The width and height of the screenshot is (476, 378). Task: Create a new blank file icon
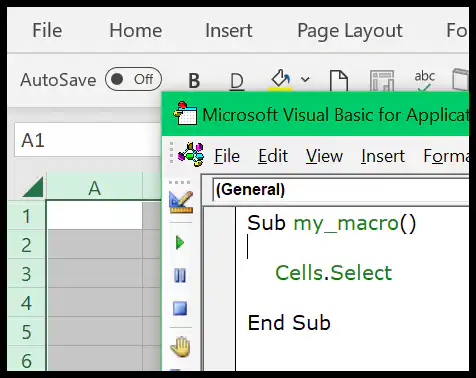(339, 80)
